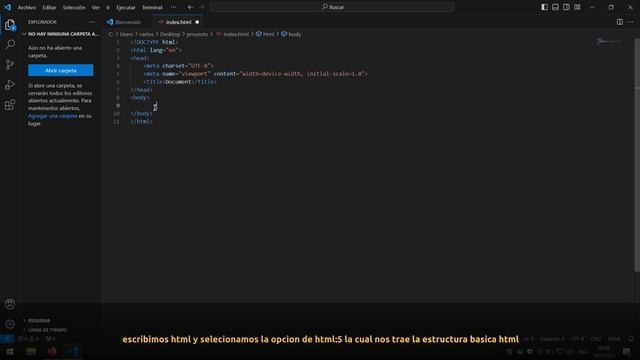Open the Extensions view
This screenshot has height=360, width=640.
coord(10,105)
